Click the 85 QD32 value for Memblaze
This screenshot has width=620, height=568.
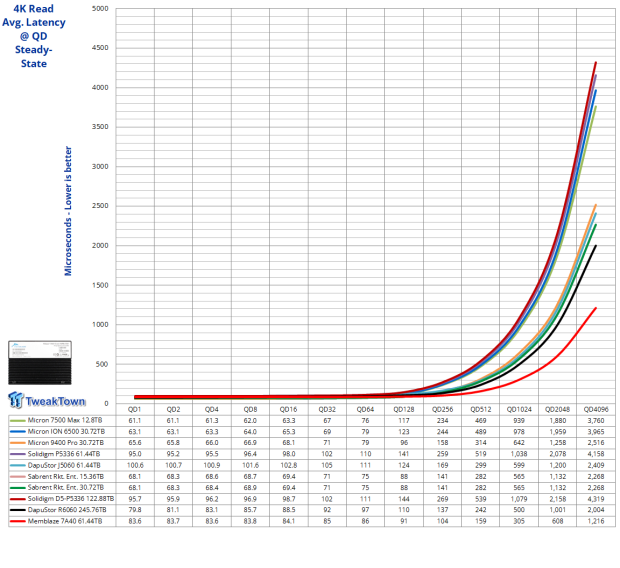(327, 521)
